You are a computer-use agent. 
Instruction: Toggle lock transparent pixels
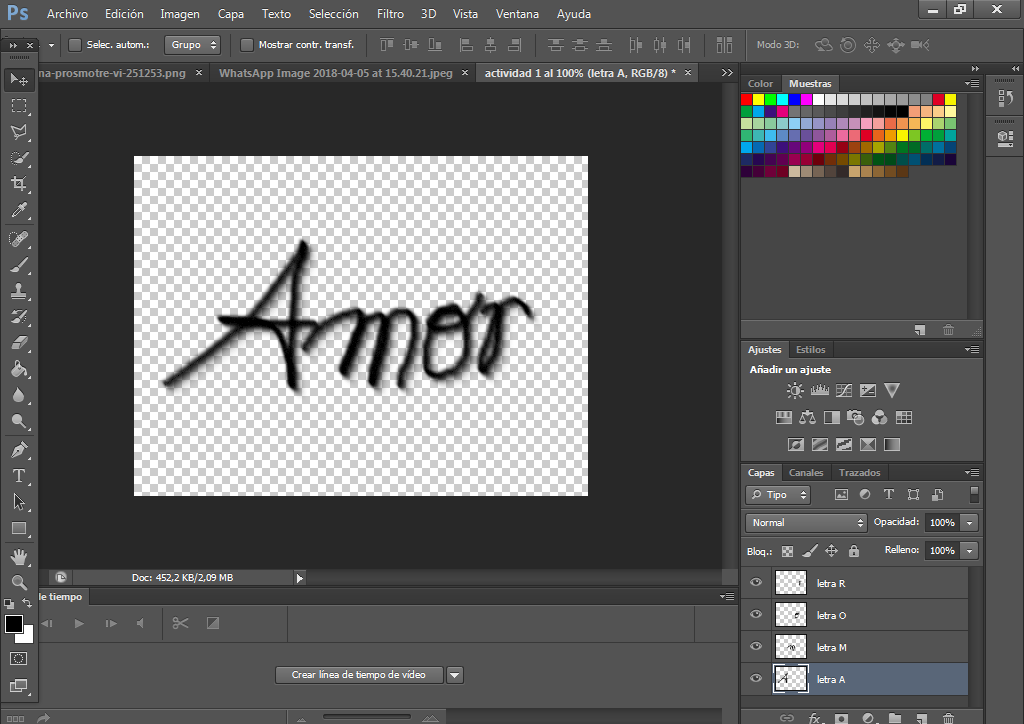788,551
